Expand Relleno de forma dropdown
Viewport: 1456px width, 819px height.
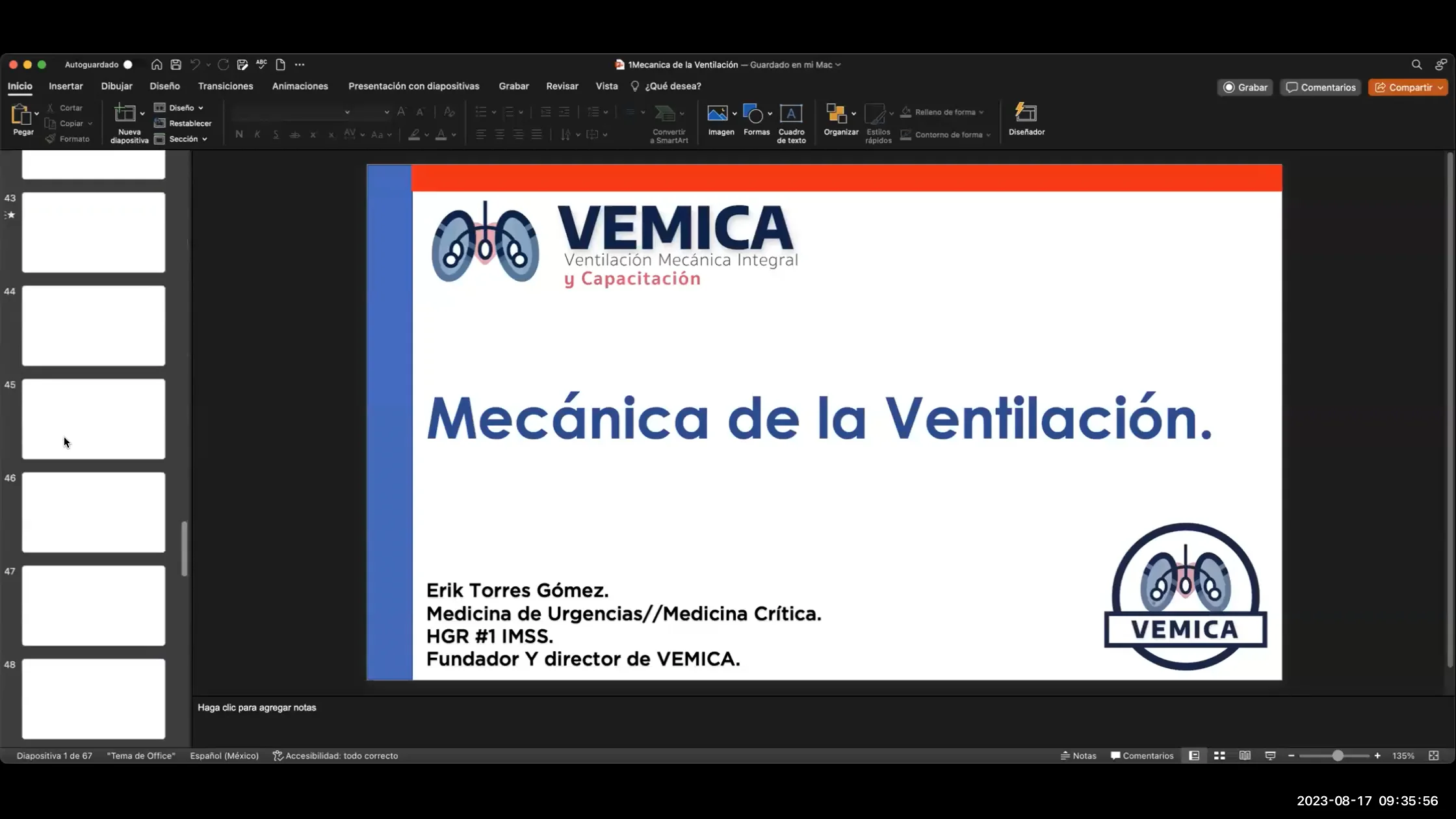tap(981, 112)
